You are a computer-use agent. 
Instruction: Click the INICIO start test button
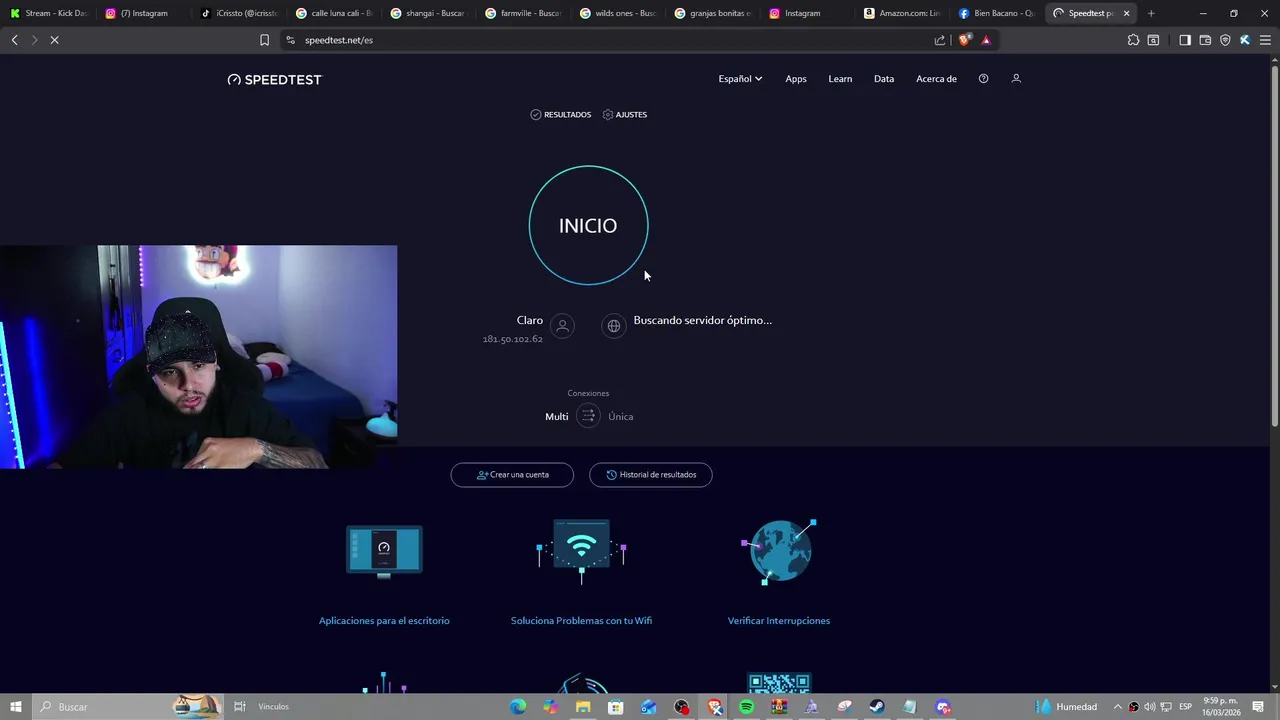(x=588, y=225)
